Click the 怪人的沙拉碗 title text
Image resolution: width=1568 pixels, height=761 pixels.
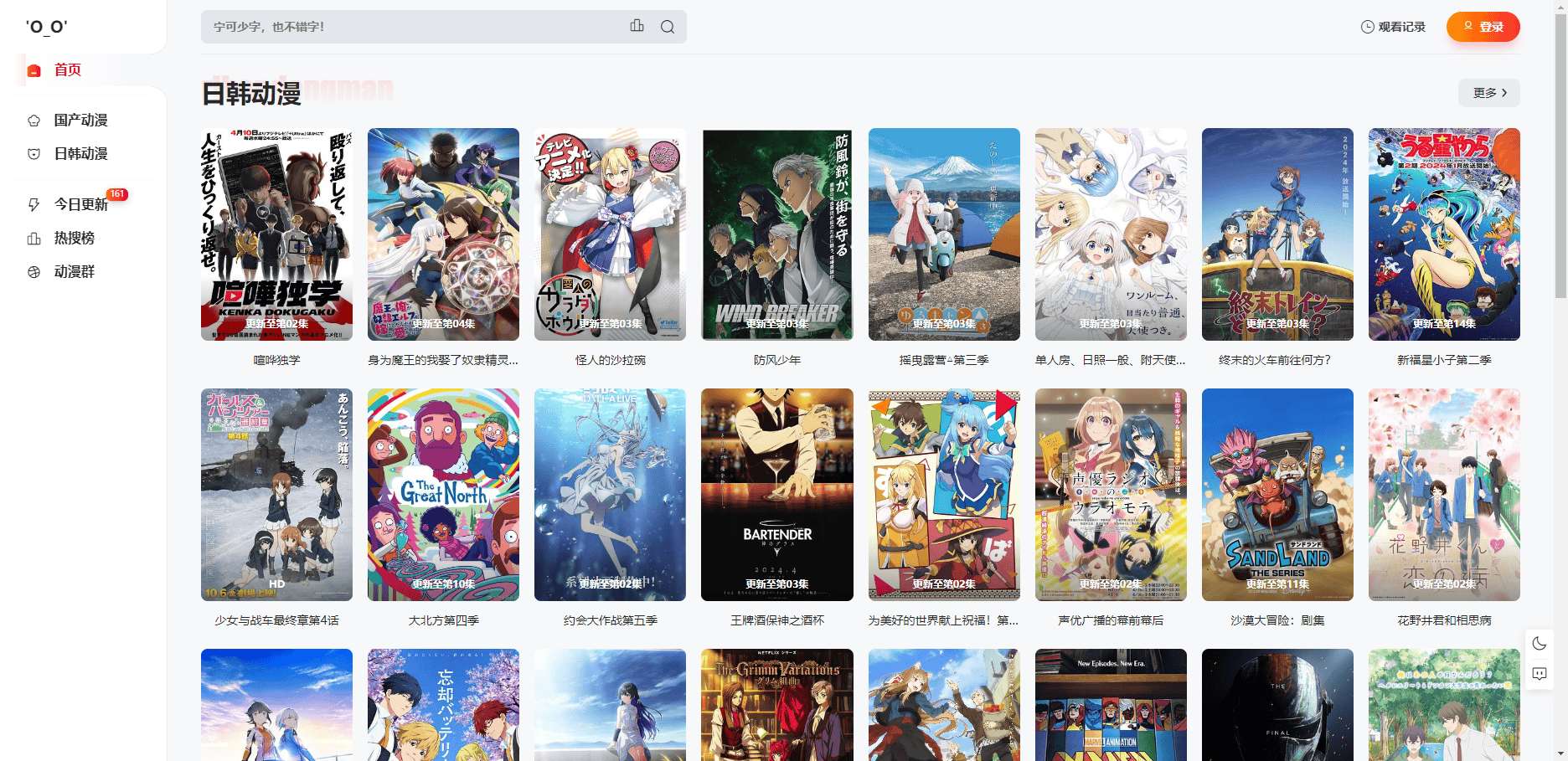coord(610,360)
